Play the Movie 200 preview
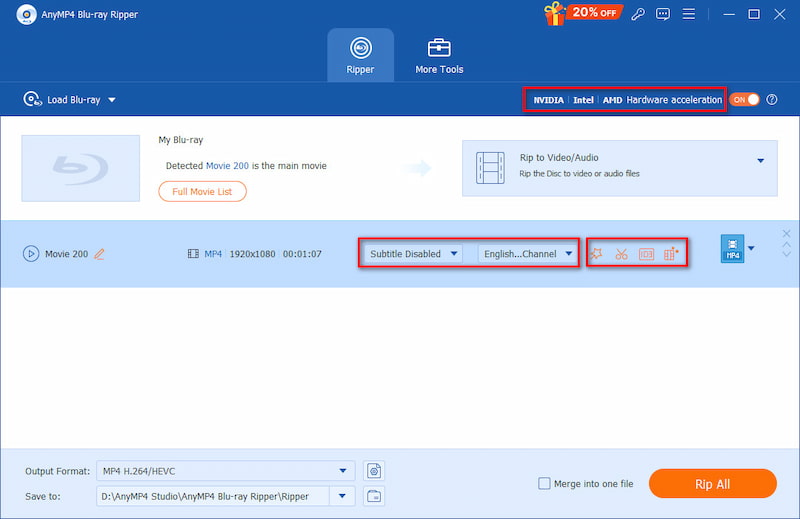800x519 pixels. [x=31, y=254]
